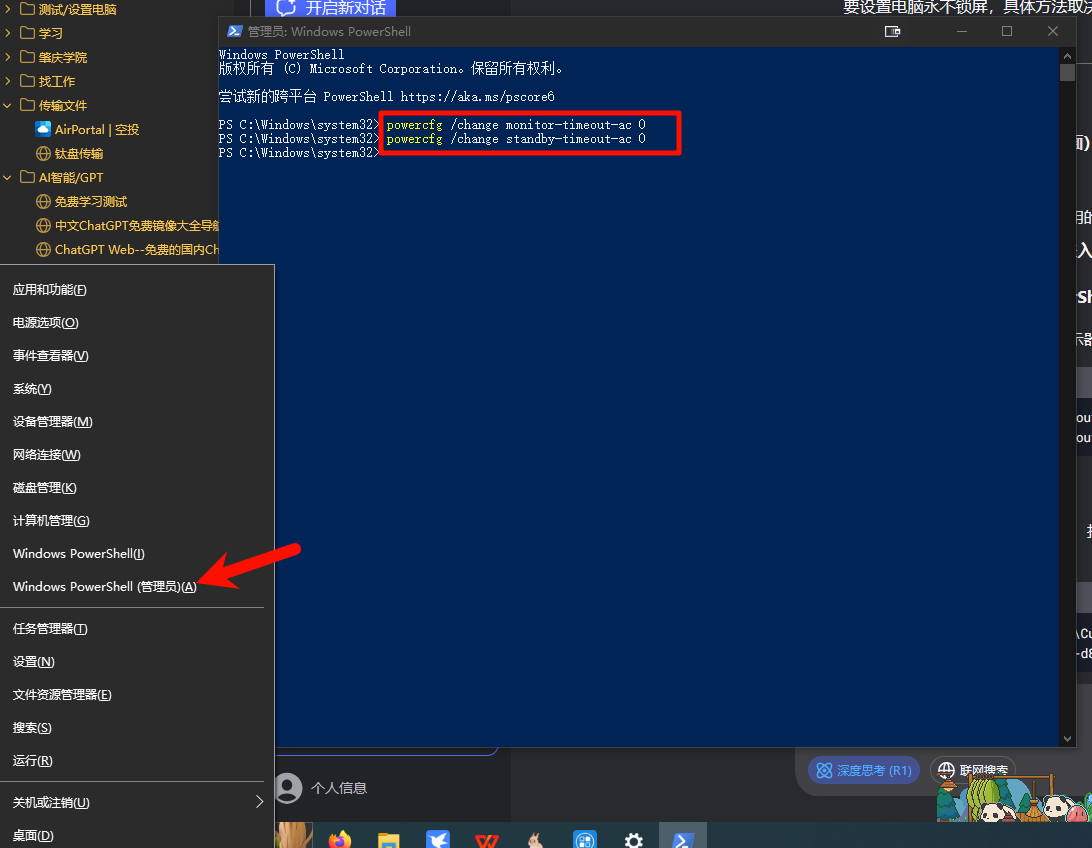Select 搜索(S) from the menu
1092x848 pixels.
136,728
